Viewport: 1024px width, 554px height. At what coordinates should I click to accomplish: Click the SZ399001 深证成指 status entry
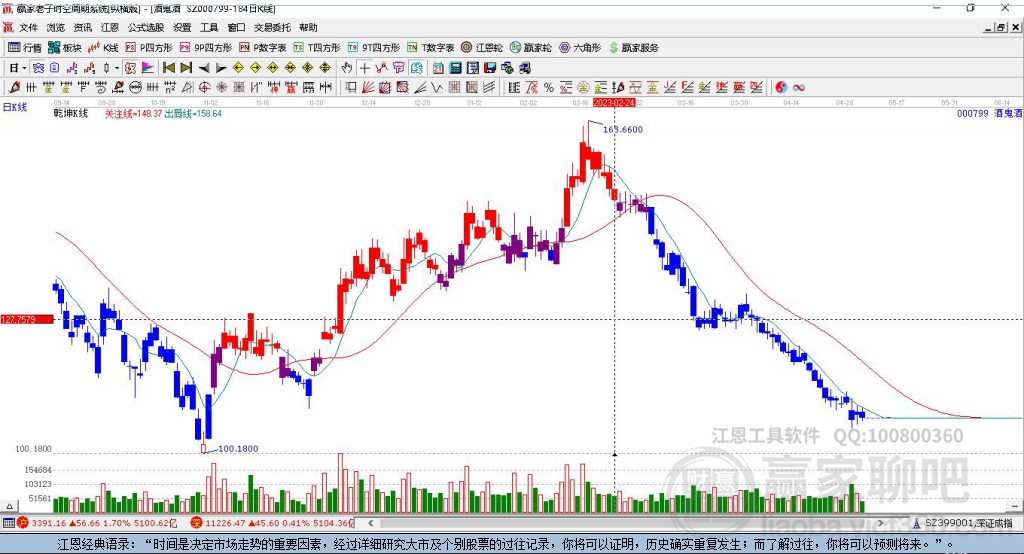pos(963,523)
